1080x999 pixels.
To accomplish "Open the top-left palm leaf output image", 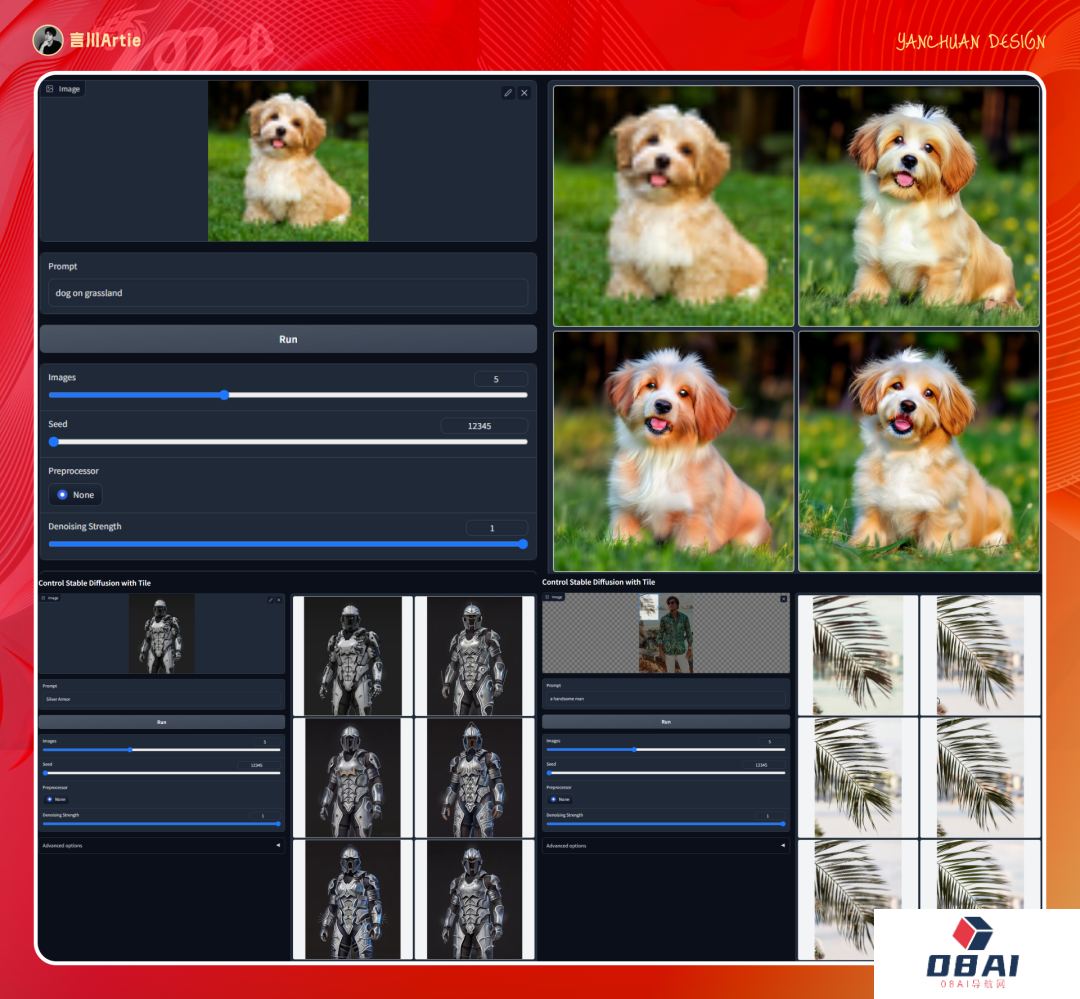I will (x=858, y=655).
